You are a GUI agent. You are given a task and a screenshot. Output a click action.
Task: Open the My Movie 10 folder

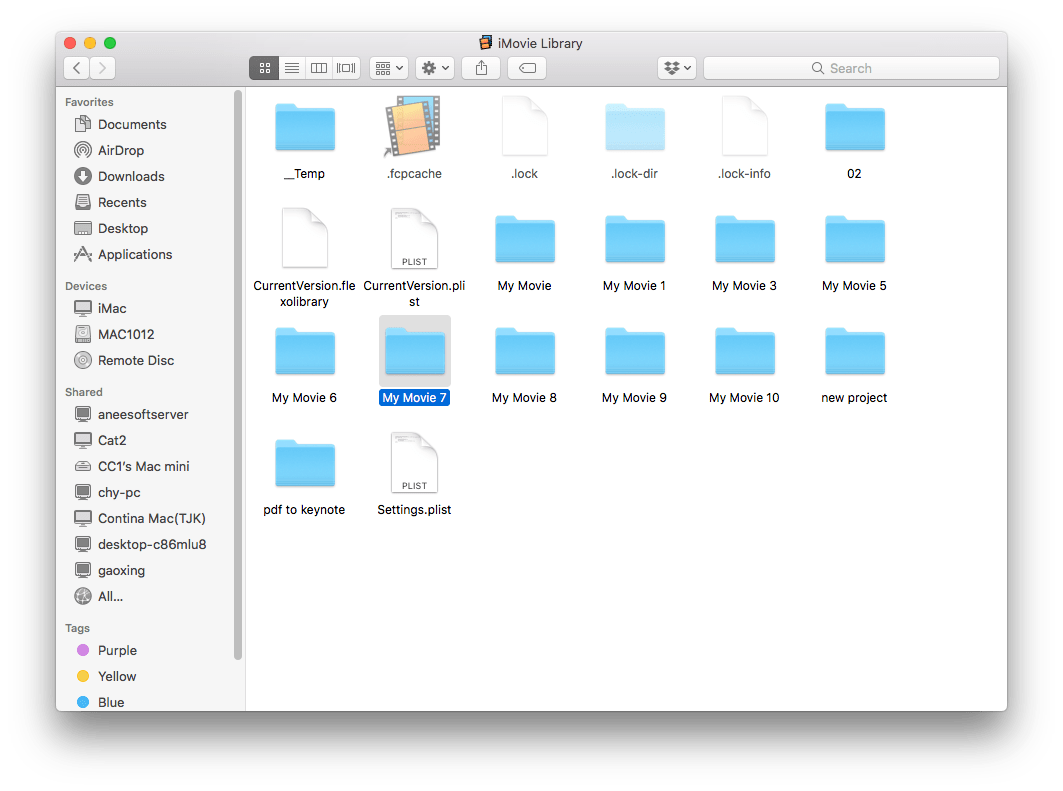coord(744,352)
